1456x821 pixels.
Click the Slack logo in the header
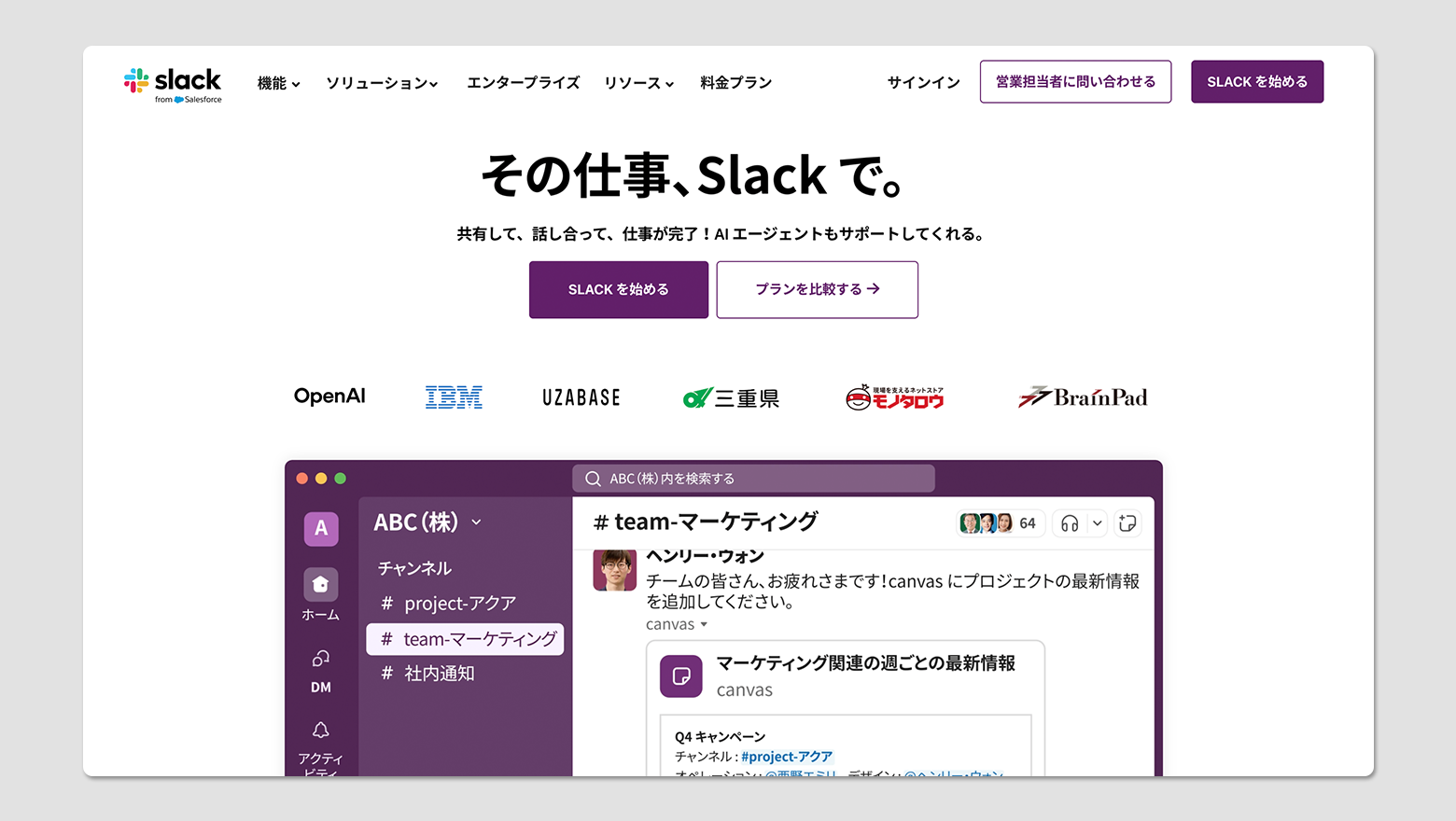(173, 84)
